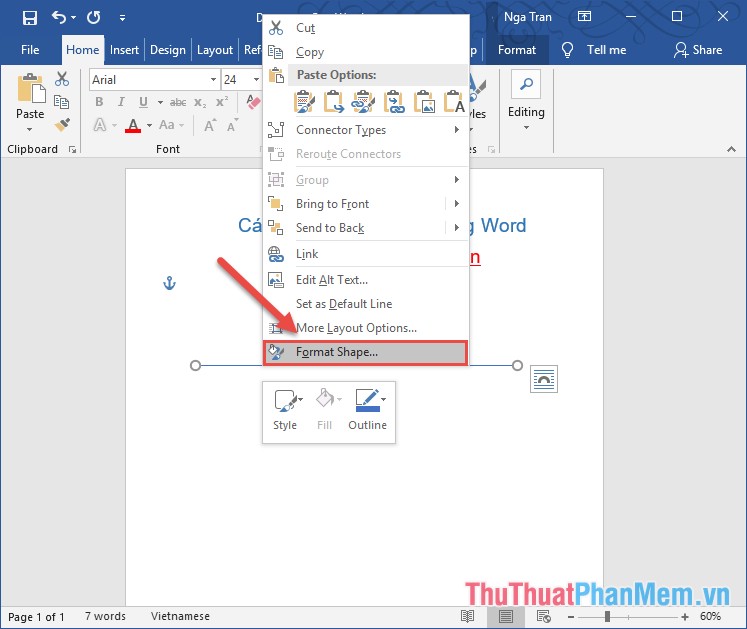Open the Clipboard dialog launcher

(72, 150)
